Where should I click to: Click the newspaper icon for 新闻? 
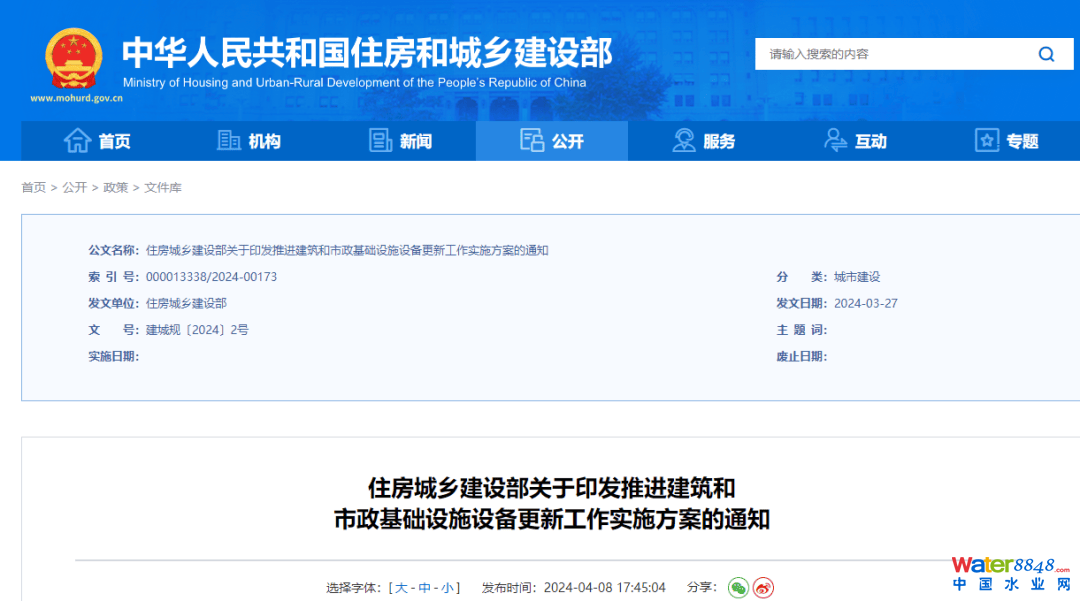[x=380, y=141]
